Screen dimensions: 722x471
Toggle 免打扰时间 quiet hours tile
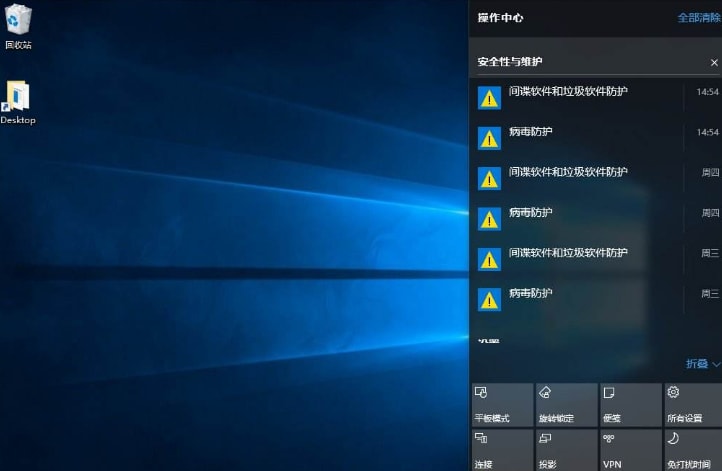(x=693, y=450)
